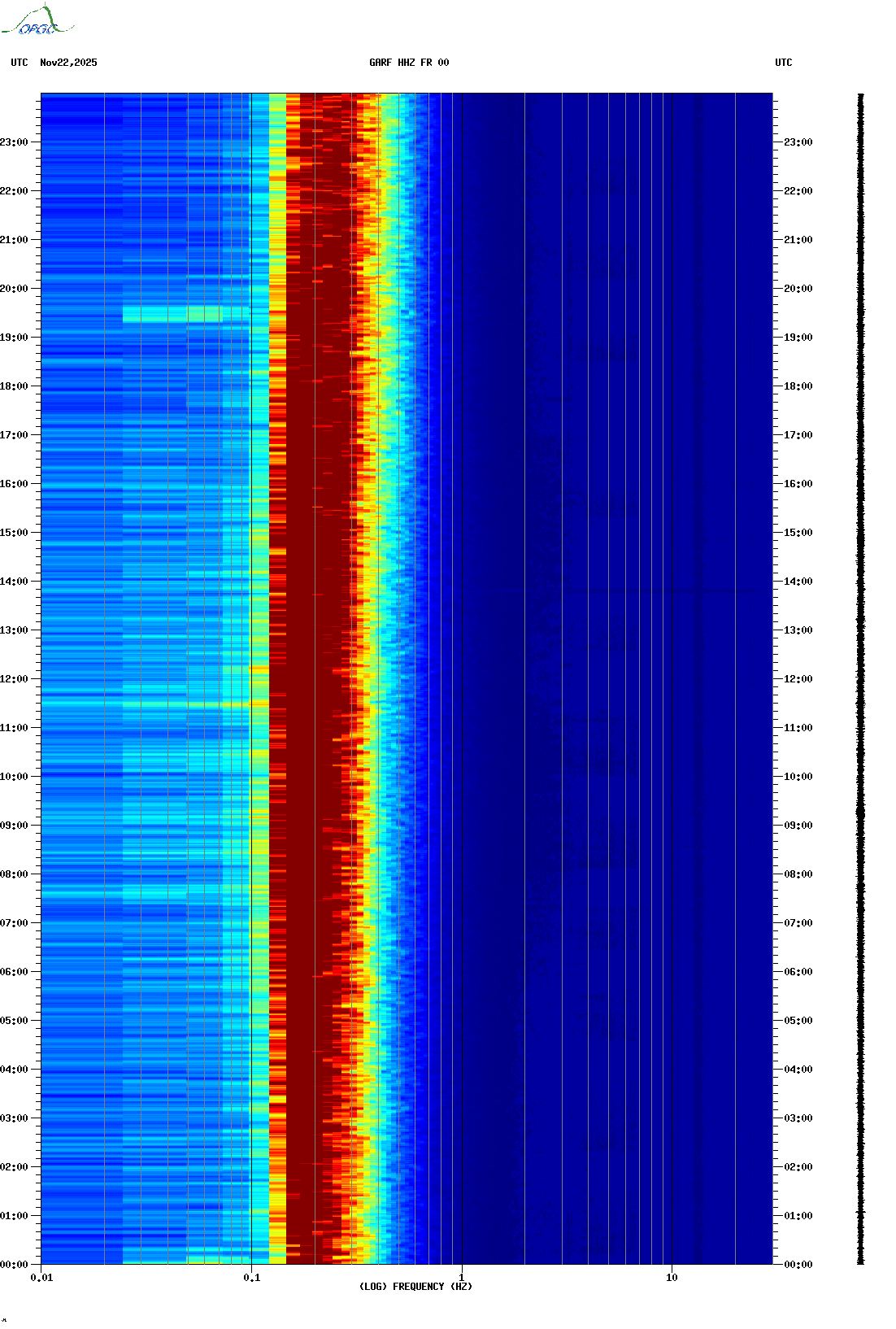Select the 10 Hz frequency axis label
Viewport: 896px width, 1329px height.
pyautogui.click(x=672, y=1278)
